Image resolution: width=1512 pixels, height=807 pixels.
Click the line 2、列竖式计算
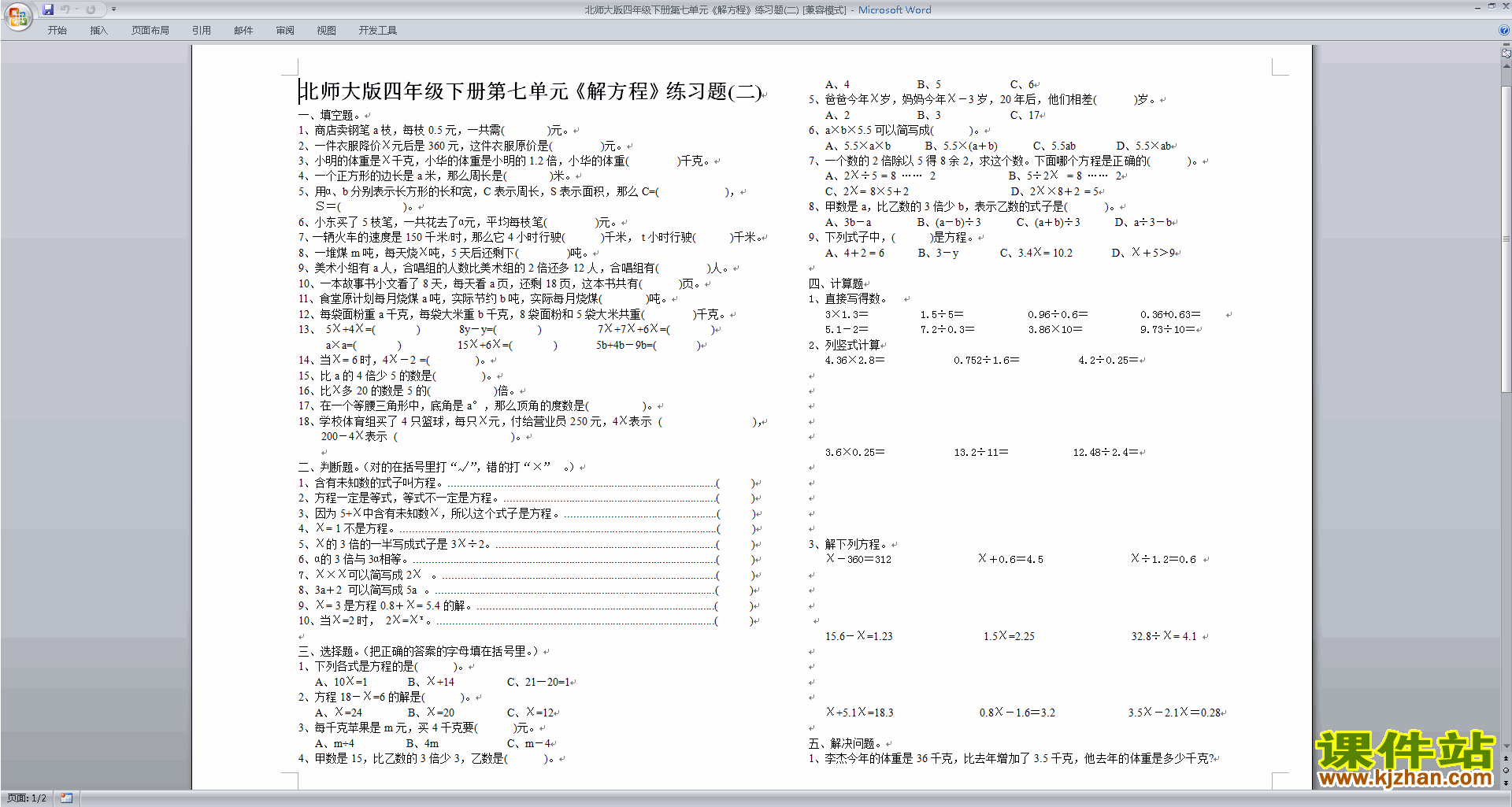(x=845, y=345)
